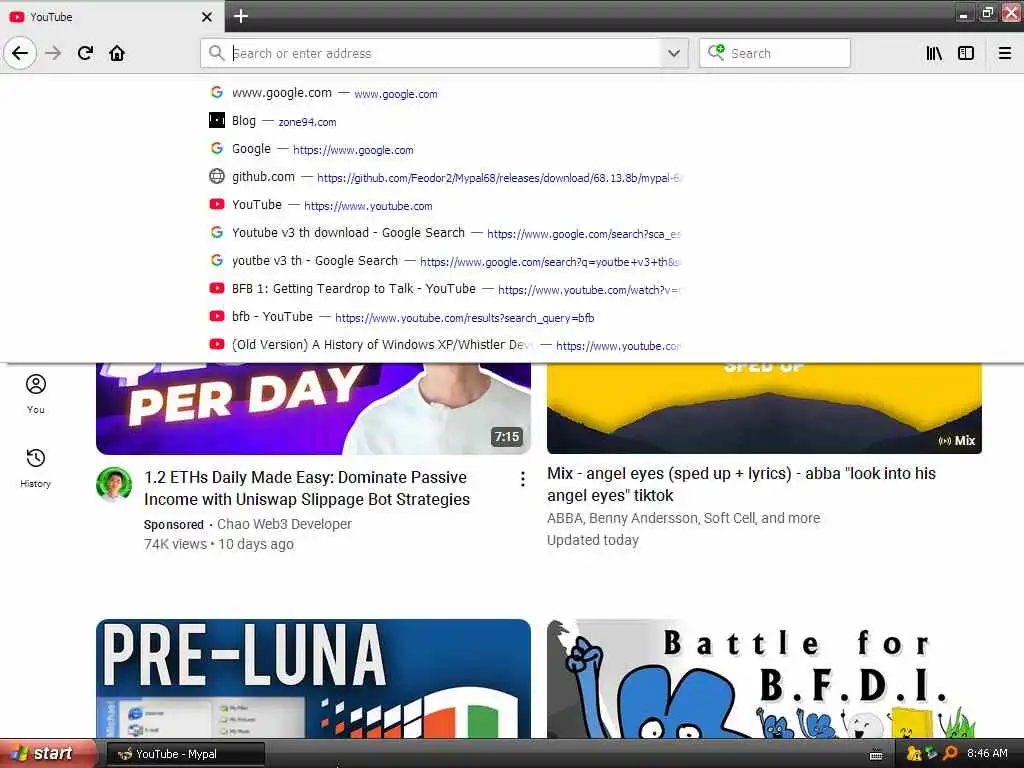1024x768 pixels.
Task: Click the search engine magnifier with plus
Action: [716, 52]
